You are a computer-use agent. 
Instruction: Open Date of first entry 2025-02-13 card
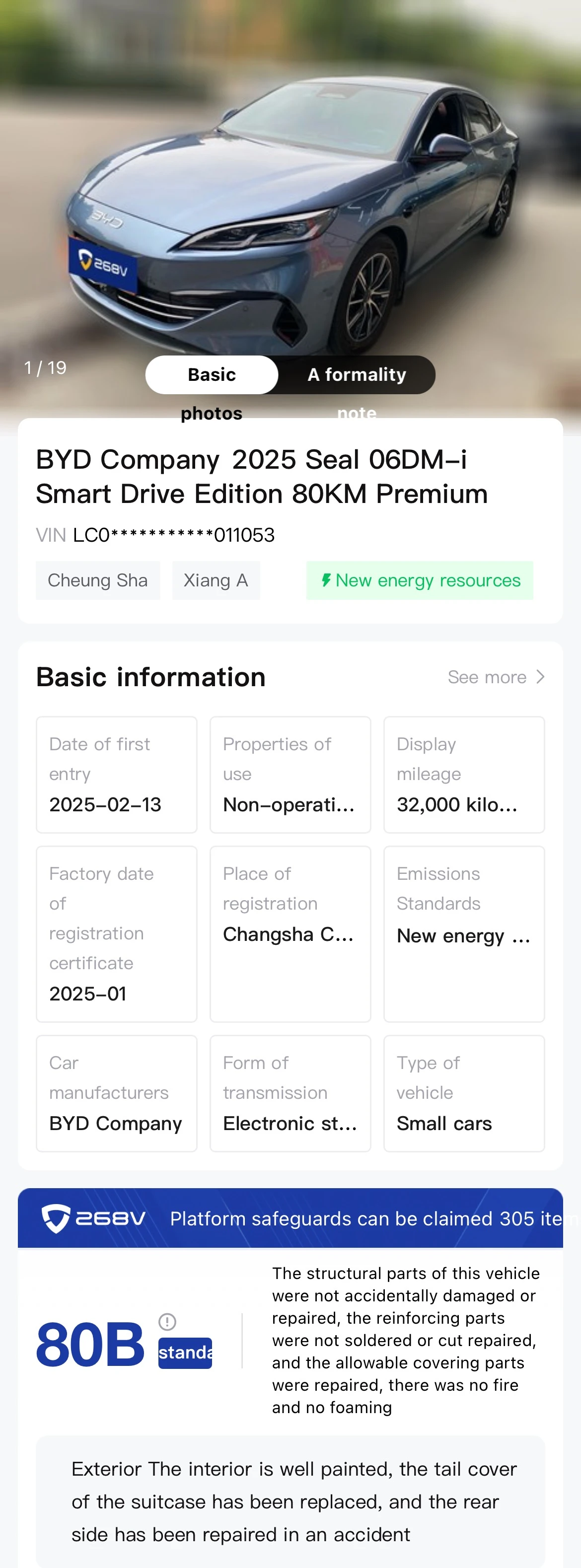click(x=116, y=774)
